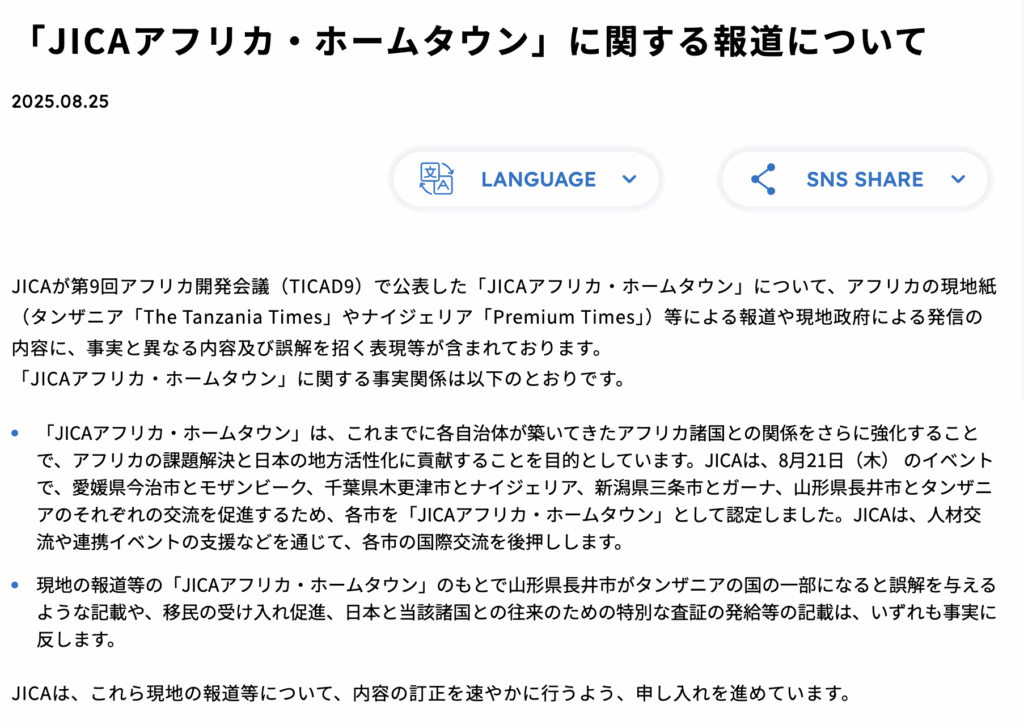The image size is (1024, 721).
Task: Click the first blue bullet marker
Action: (14, 434)
